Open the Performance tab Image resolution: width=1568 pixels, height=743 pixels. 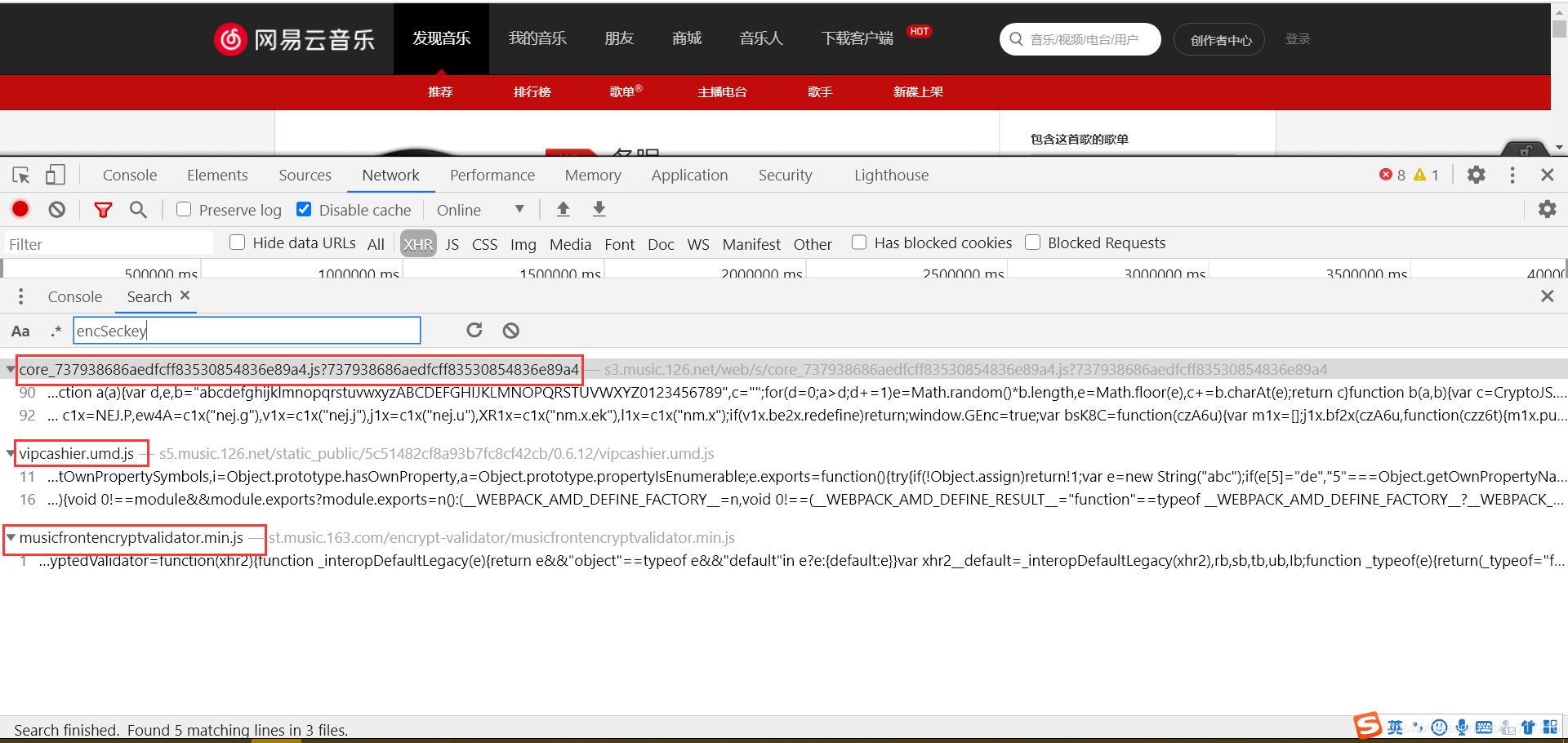click(492, 175)
